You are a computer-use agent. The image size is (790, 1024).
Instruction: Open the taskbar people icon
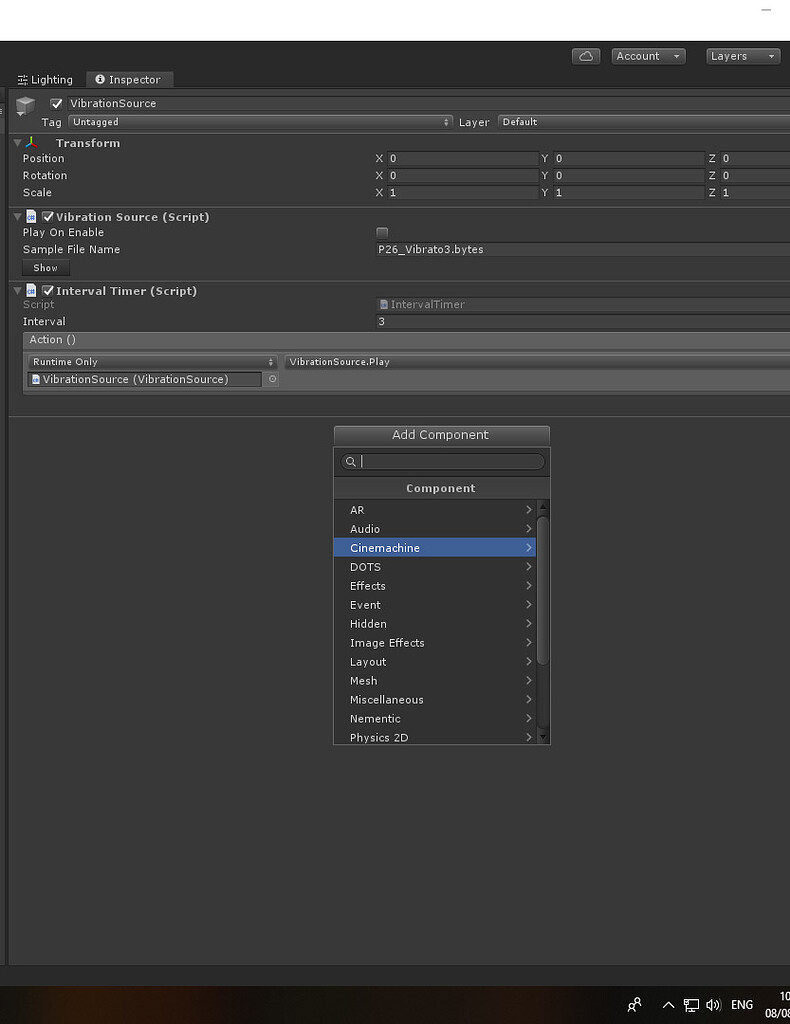(634, 1004)
